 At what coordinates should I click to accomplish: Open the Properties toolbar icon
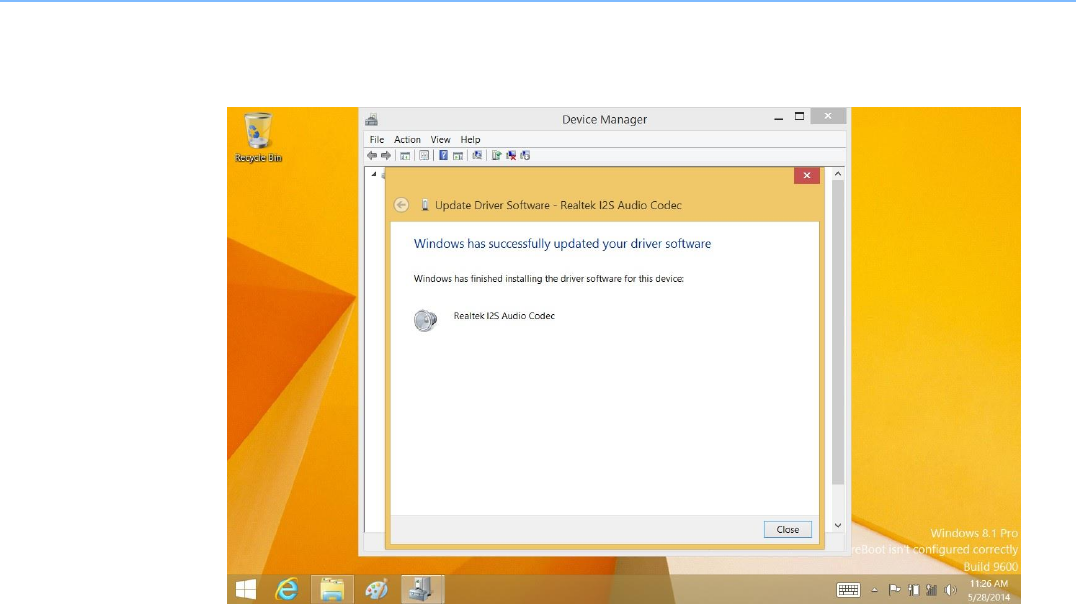424,156
